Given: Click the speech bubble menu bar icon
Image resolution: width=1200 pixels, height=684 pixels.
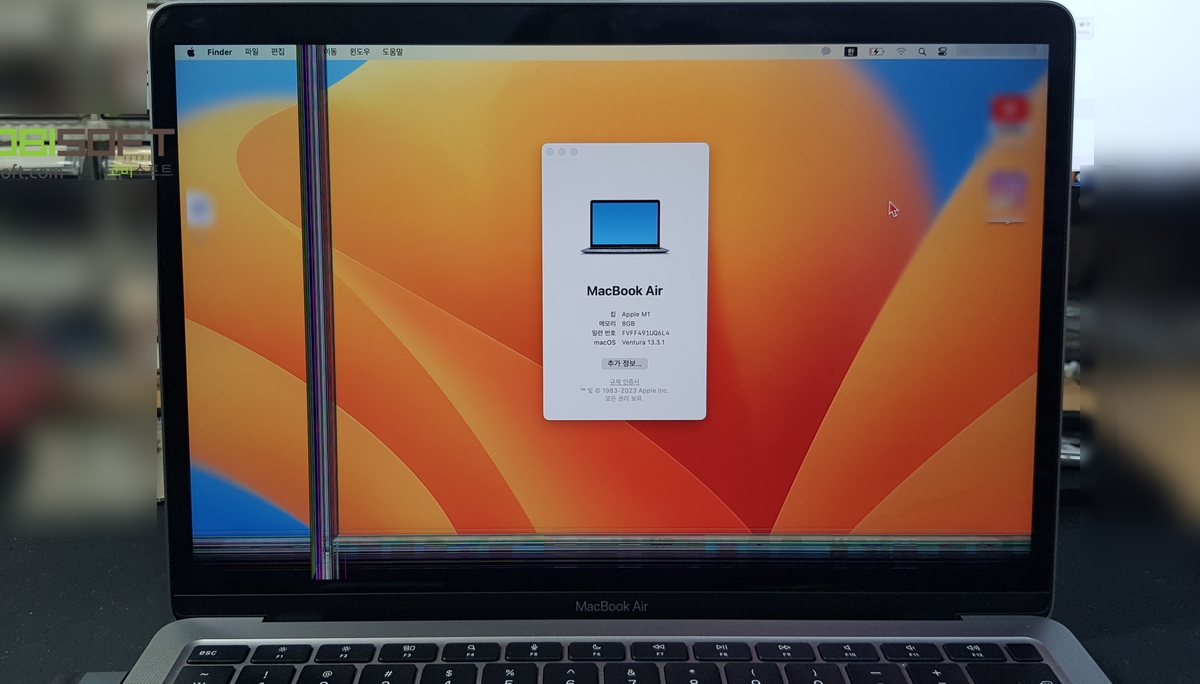Looking at the screenshot, I should [825, 51].
